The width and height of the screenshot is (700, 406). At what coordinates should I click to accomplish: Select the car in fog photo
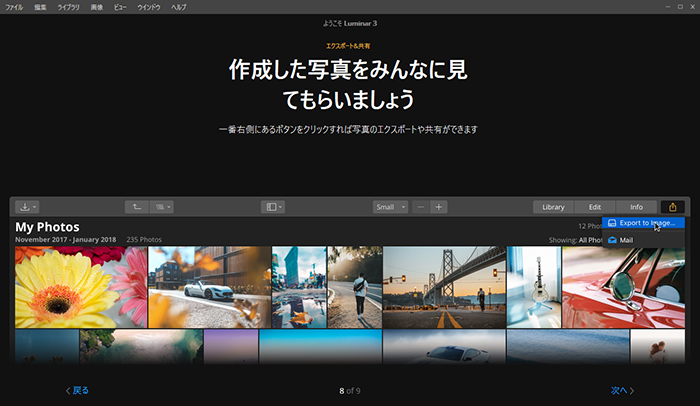(x=444, y=346)
